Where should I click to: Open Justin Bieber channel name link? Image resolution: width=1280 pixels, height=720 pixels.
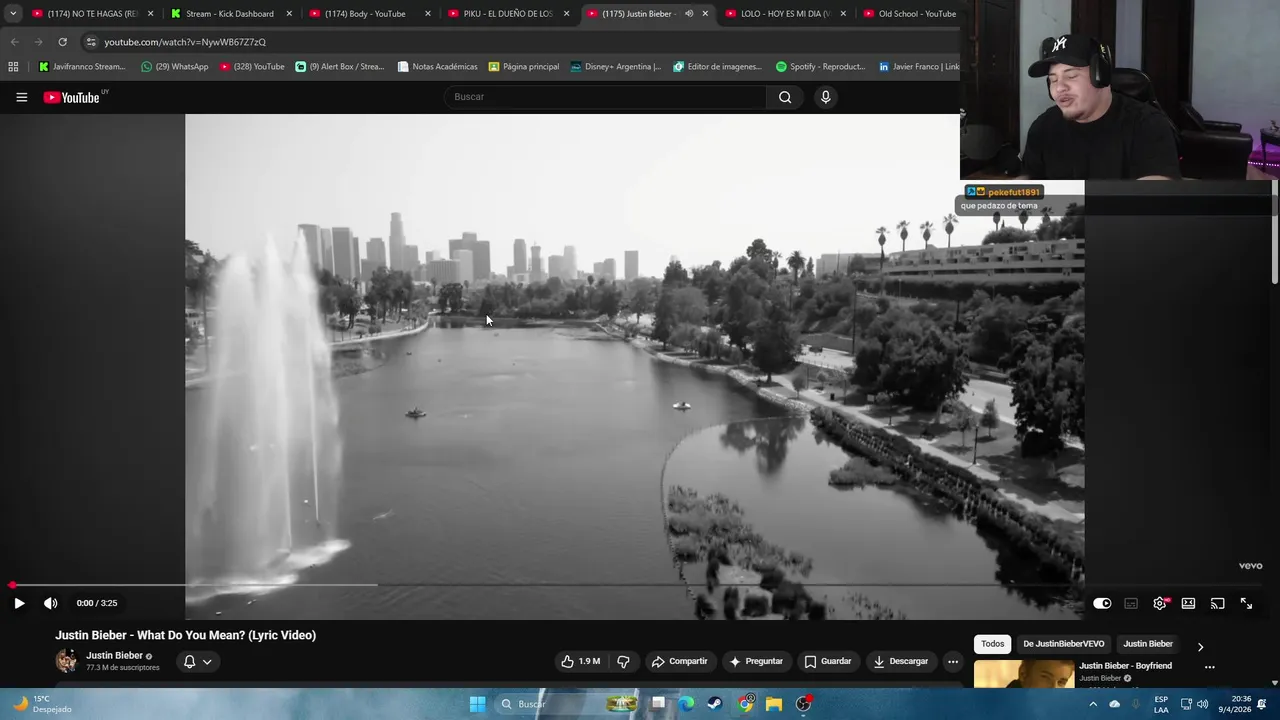pyautogui.click(x=114, y=656)
